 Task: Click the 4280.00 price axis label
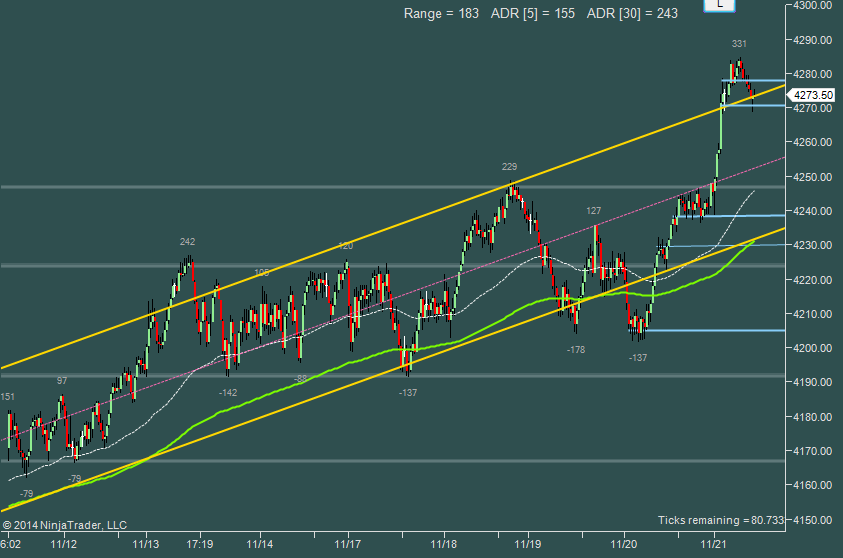click(x=812, y=74)
